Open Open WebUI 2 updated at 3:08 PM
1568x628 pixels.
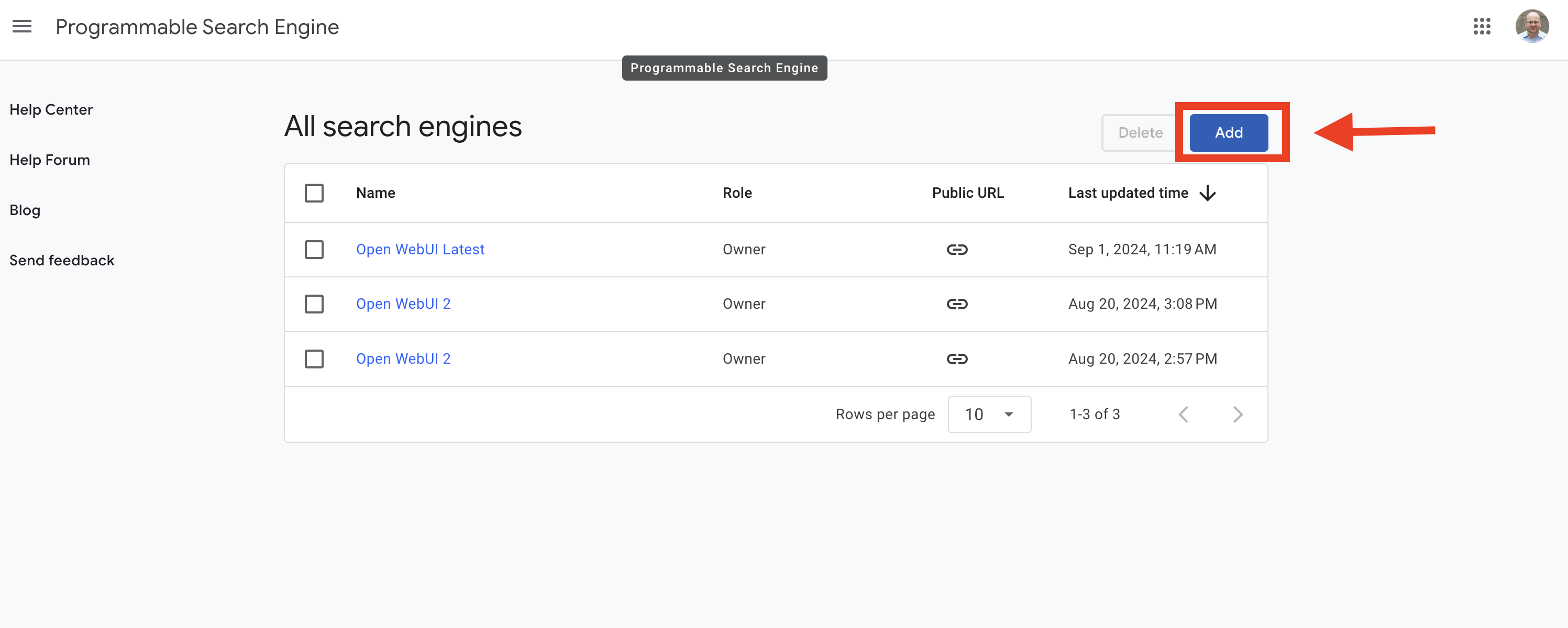[x=403, y=304]
